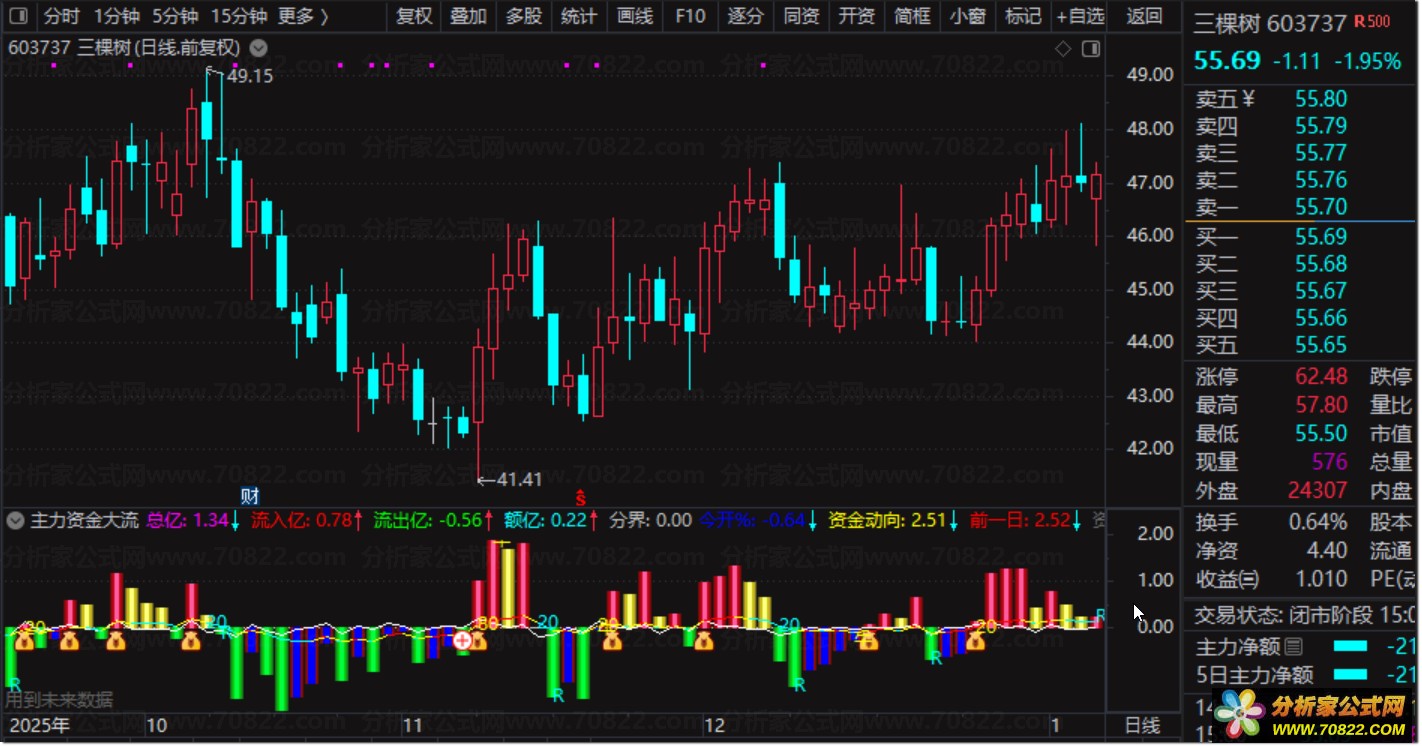Click the 统计 statistics button

click(579, 16)
